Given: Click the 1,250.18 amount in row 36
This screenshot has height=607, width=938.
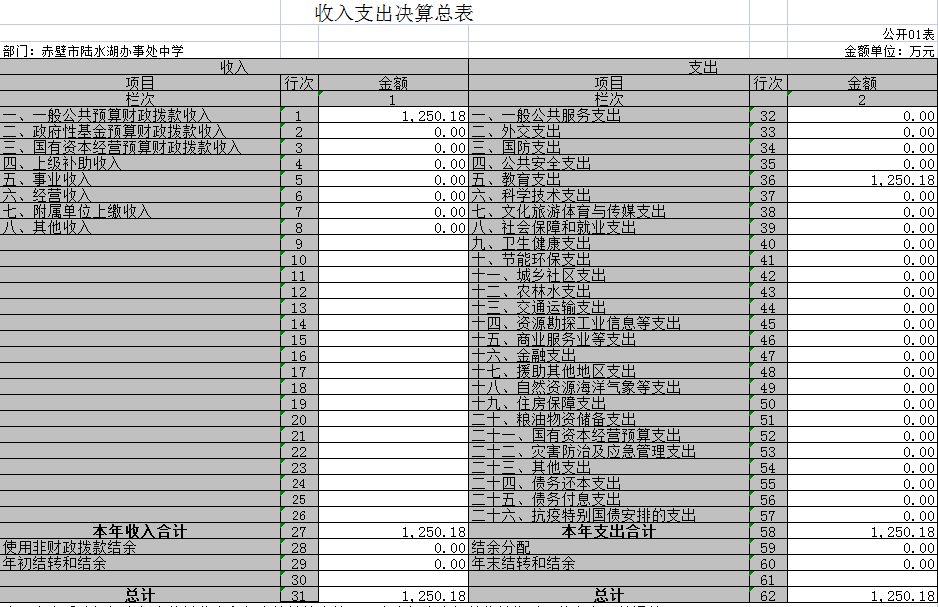Looking at the screenshot, I should pyautogui.click(x=863, y=179).
